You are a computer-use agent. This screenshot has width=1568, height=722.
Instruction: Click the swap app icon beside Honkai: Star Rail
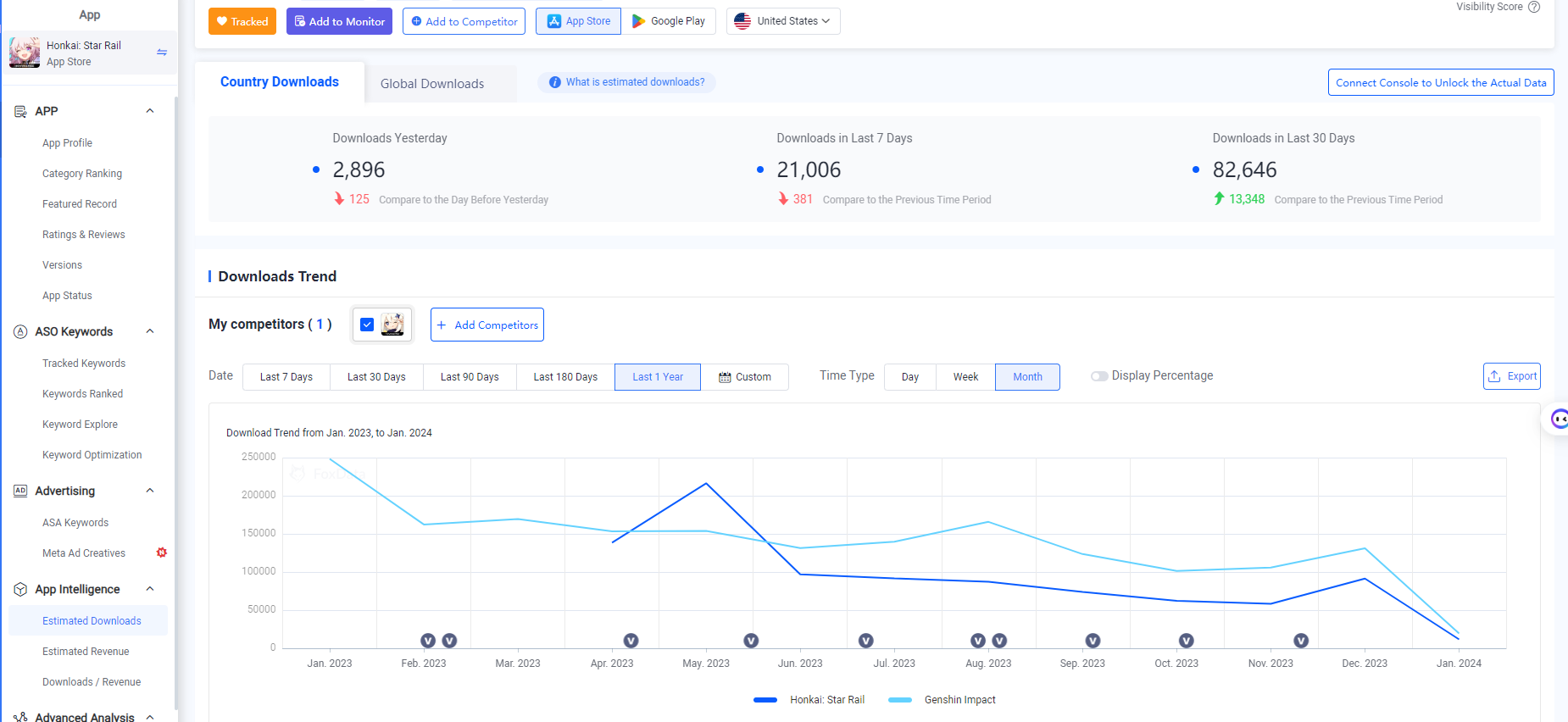tap(162, 53)
